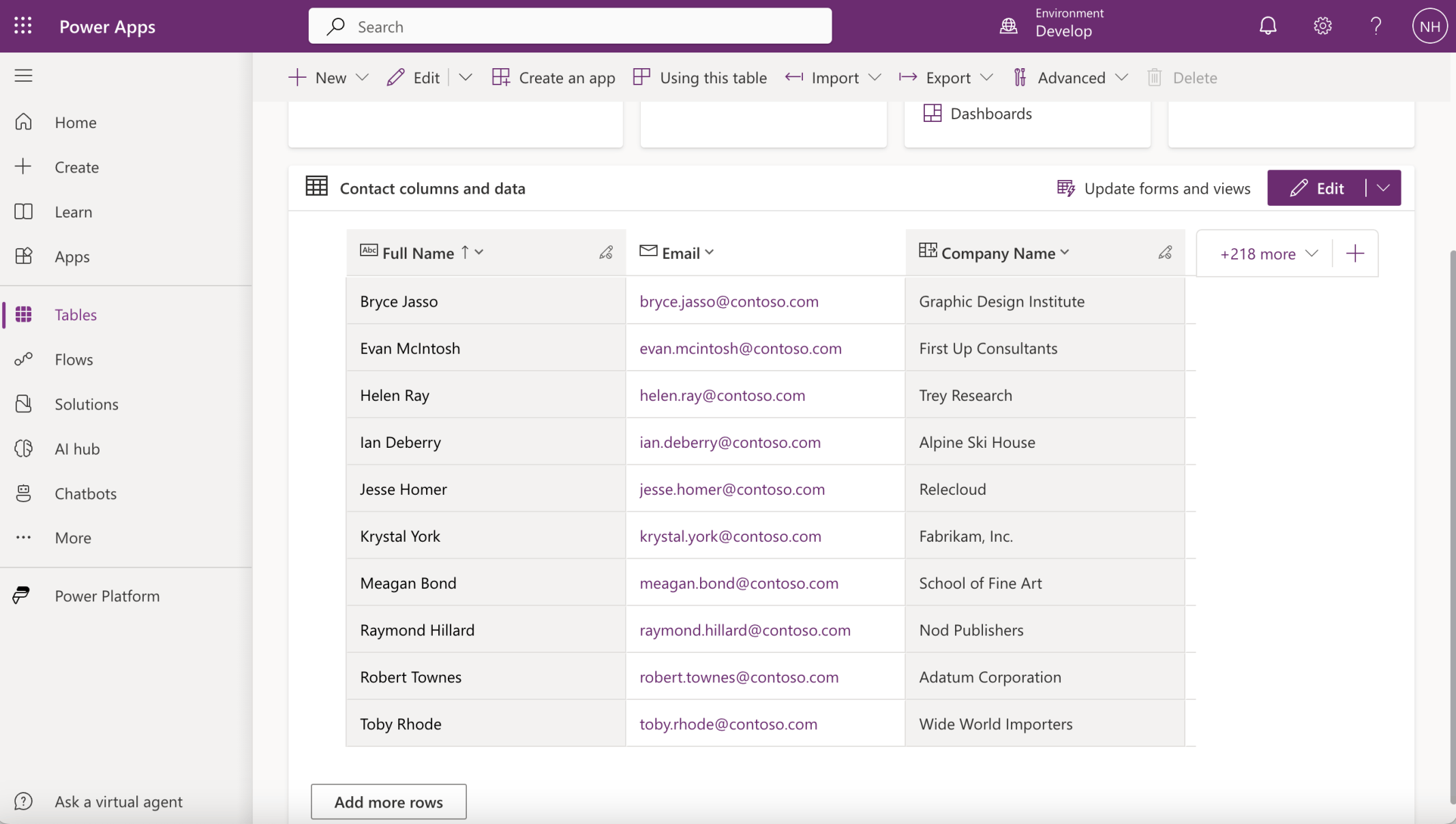Click the help question mark icon
The height and width of the screenshot is (824, 1456).
[1376, 26]
